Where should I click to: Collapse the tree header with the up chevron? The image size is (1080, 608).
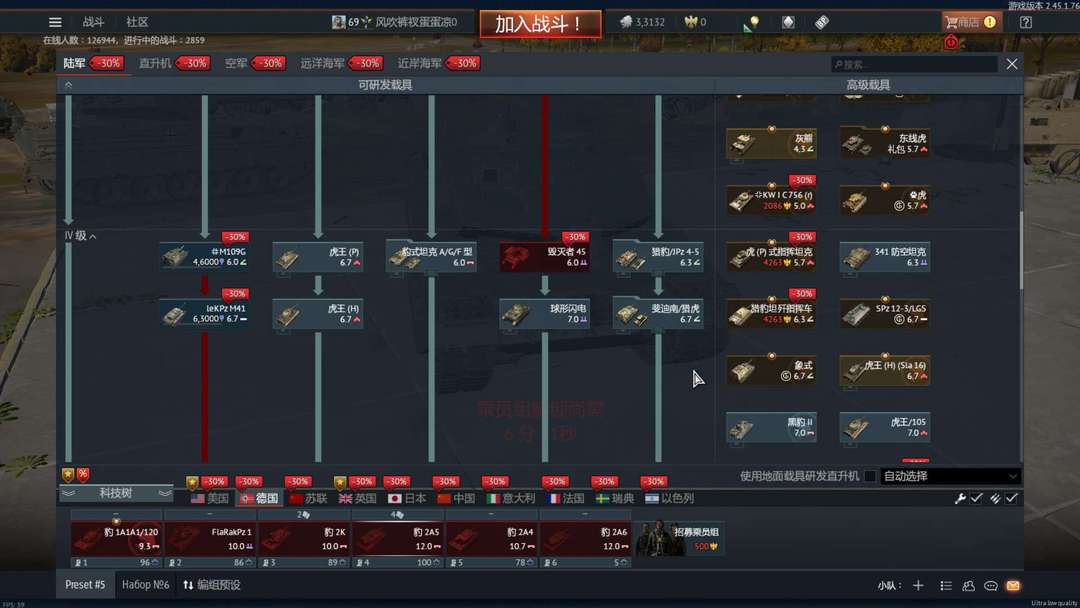(68, 85)
